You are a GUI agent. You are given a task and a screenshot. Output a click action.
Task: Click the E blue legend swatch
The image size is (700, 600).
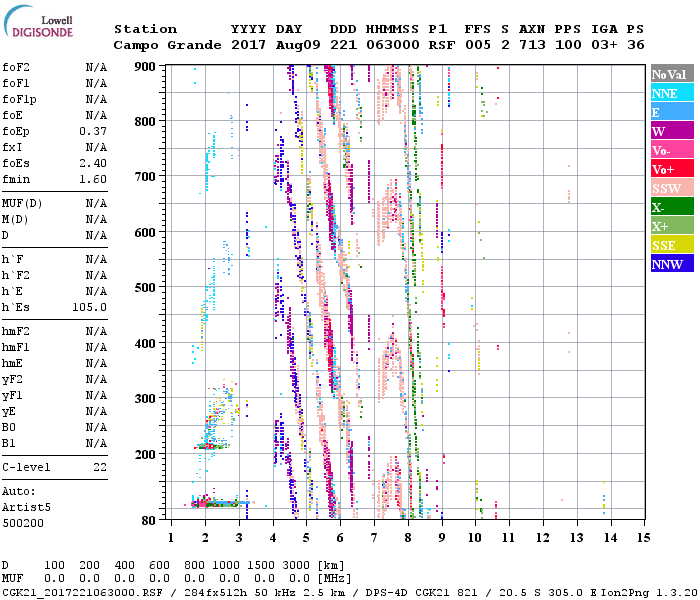click(x=671, y=112)
